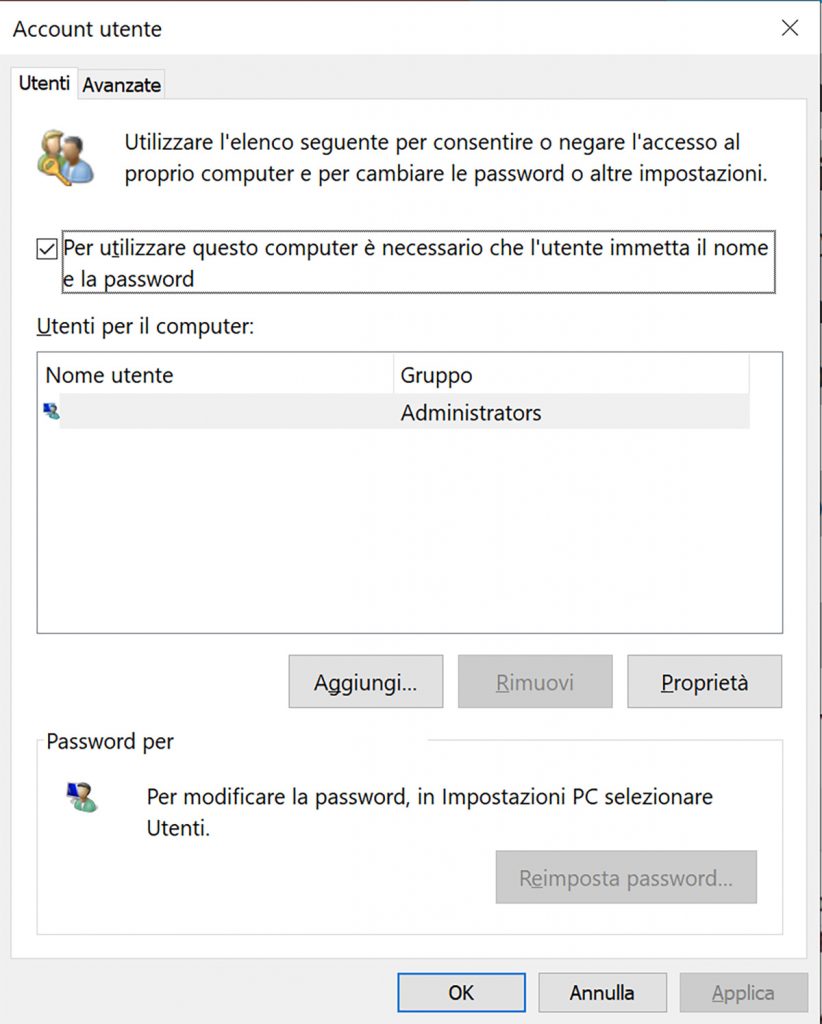This screenshot has width=822, height=1024.
Task: Click the Reimposta password button
Action: [x=626, y=877]
